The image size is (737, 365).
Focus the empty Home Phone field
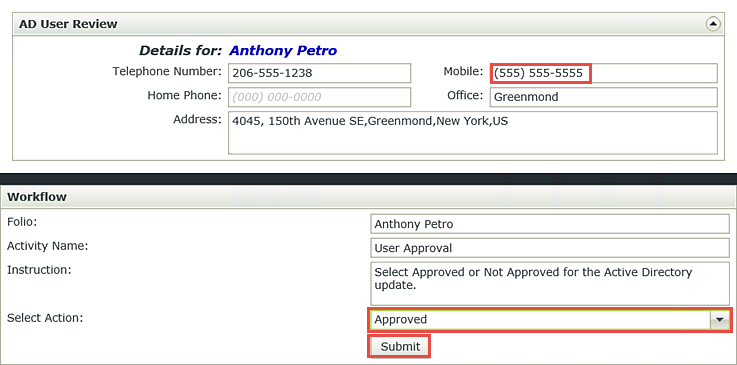320,97
